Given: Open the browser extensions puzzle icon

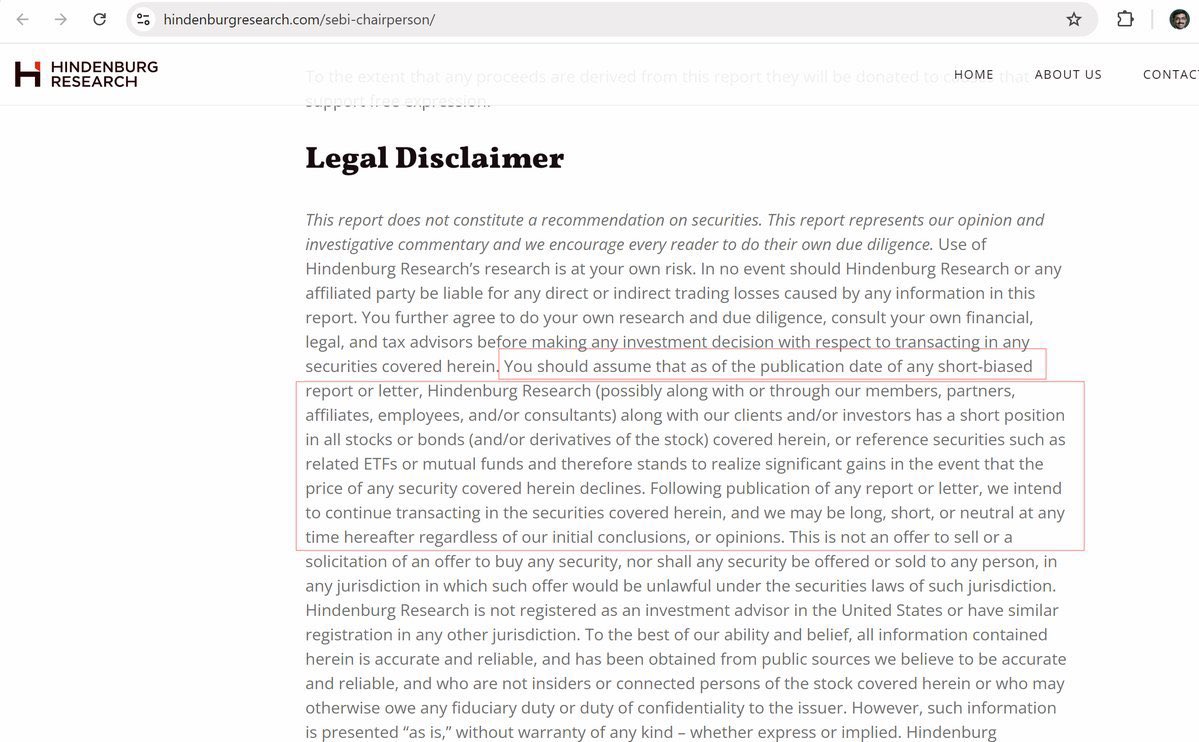Looking at the screenshot, I should [1125, 19].
